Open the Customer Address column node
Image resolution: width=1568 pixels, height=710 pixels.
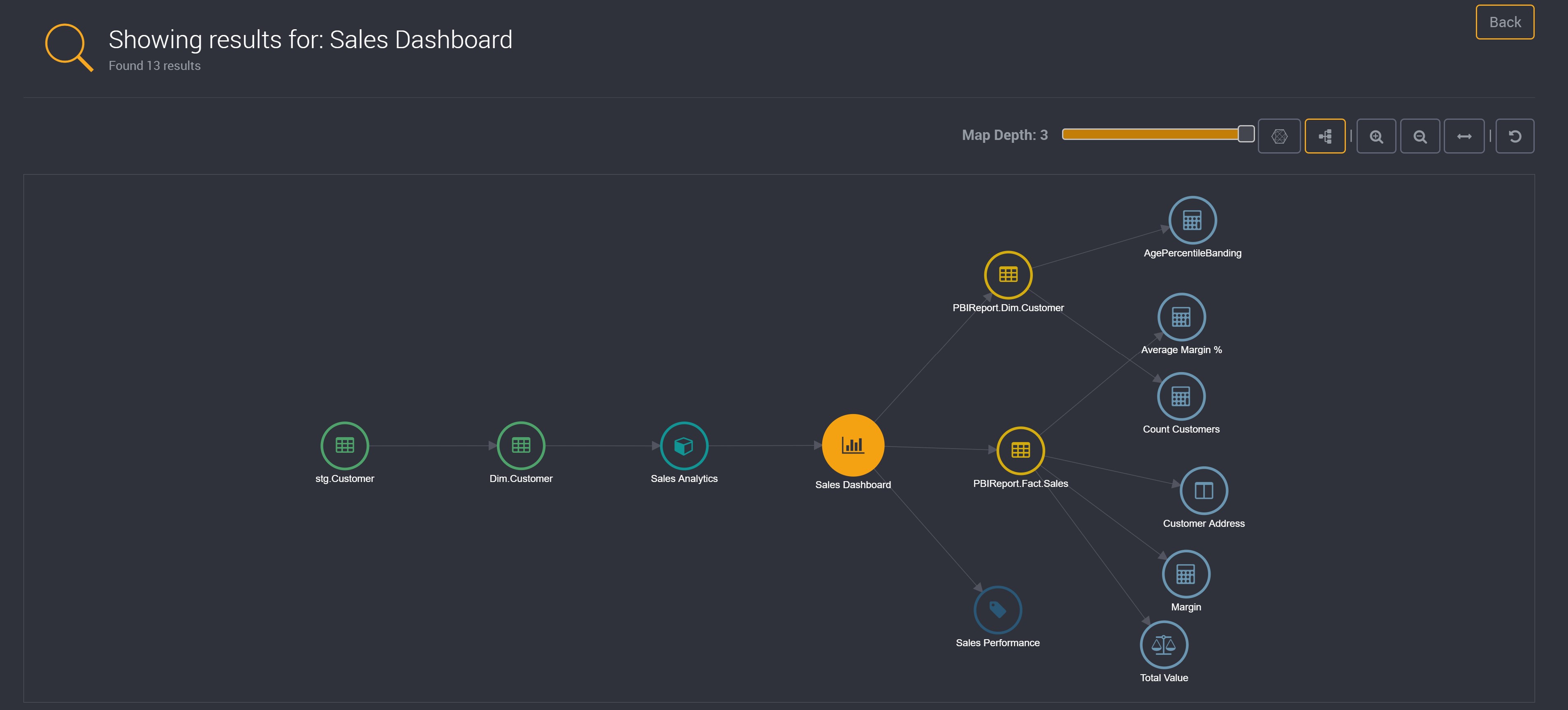coord(1204,491)
